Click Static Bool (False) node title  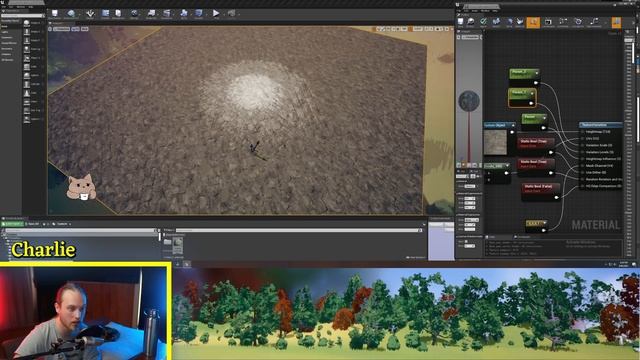pyautogui.click(x=538, y=186)
